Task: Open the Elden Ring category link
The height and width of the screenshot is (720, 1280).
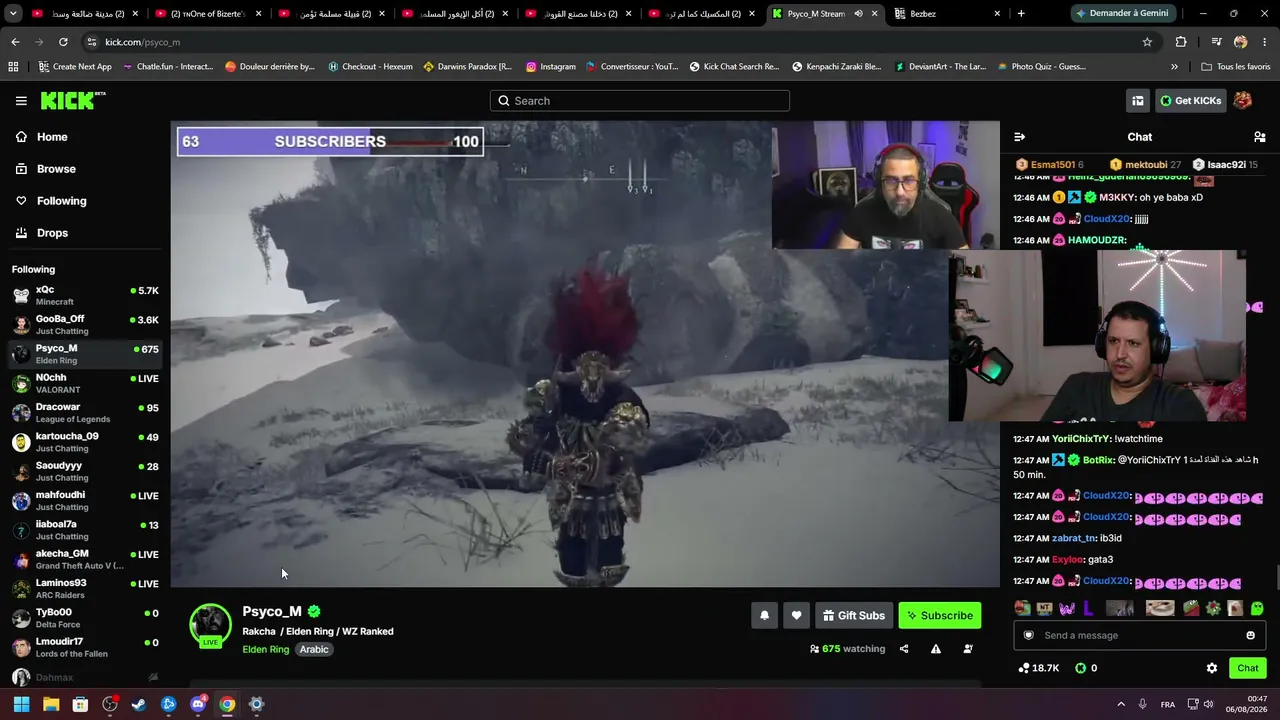Action: point(265,649)
